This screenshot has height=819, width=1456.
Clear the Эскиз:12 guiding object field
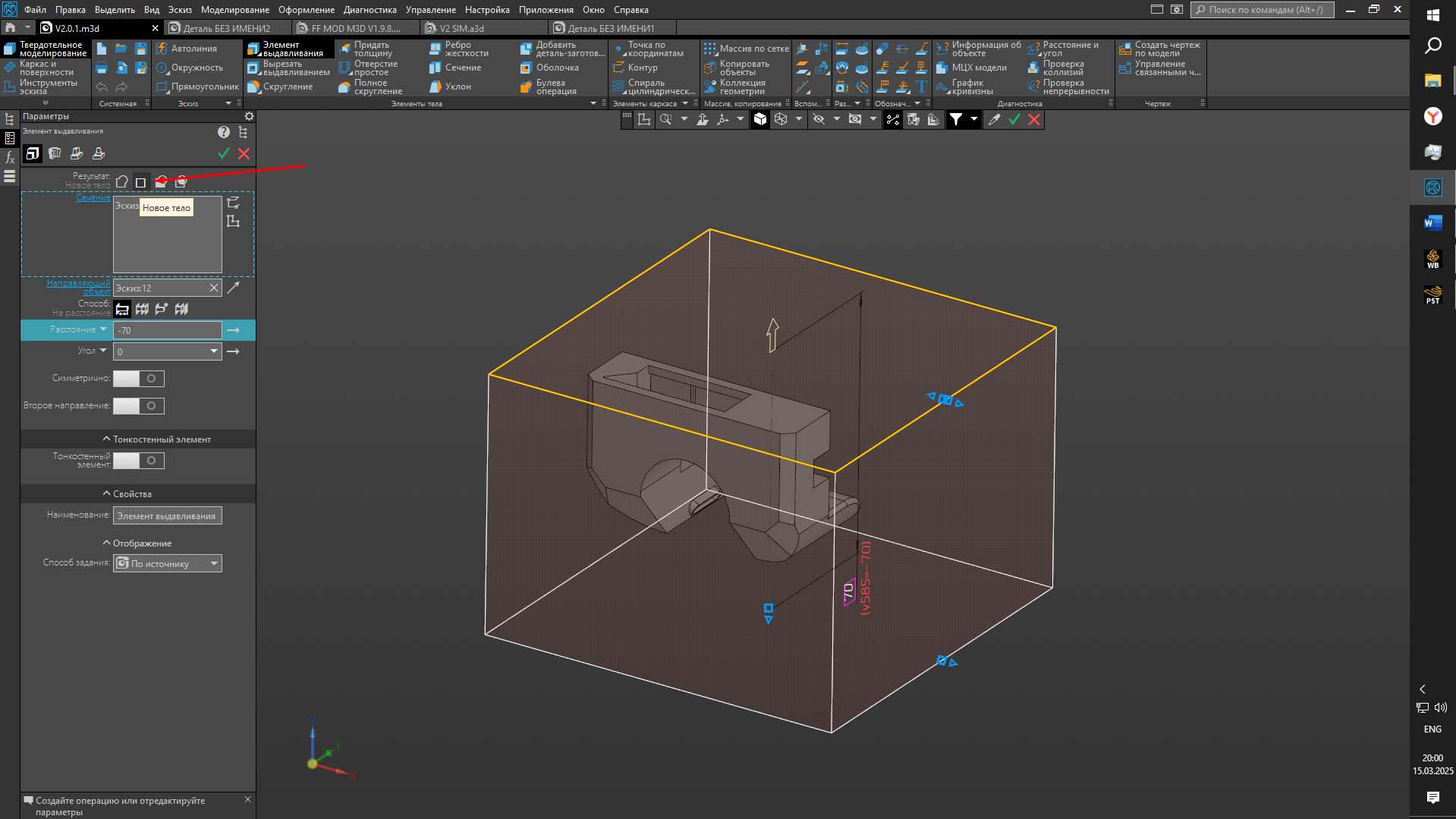pos(214,288)
